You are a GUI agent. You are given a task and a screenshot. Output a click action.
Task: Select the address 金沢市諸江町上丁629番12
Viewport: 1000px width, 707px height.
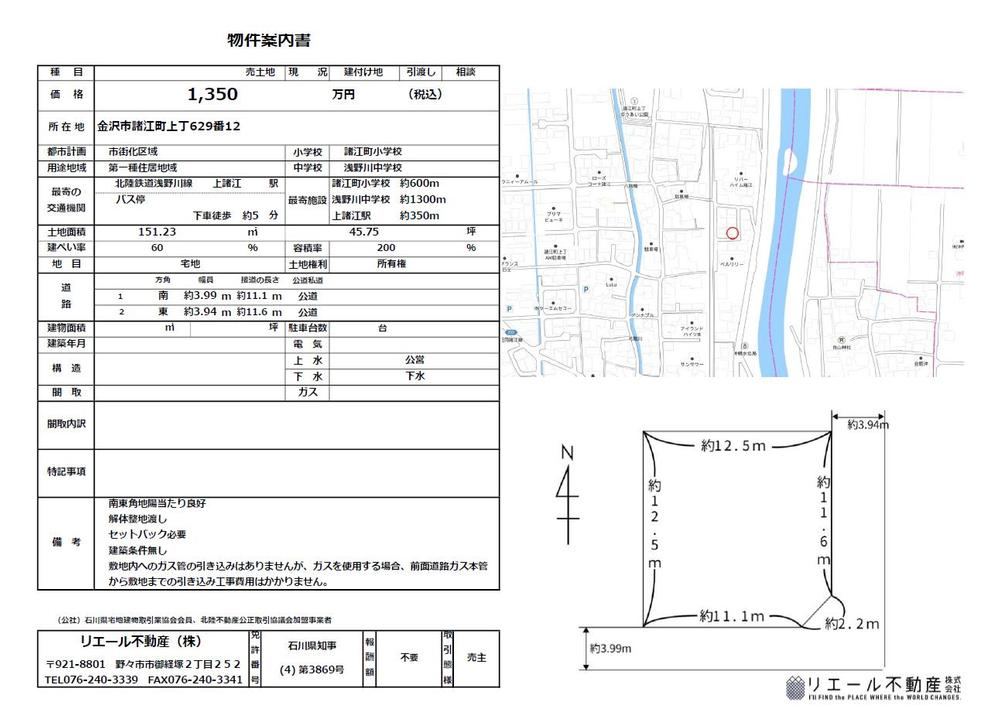click(169, 126)
